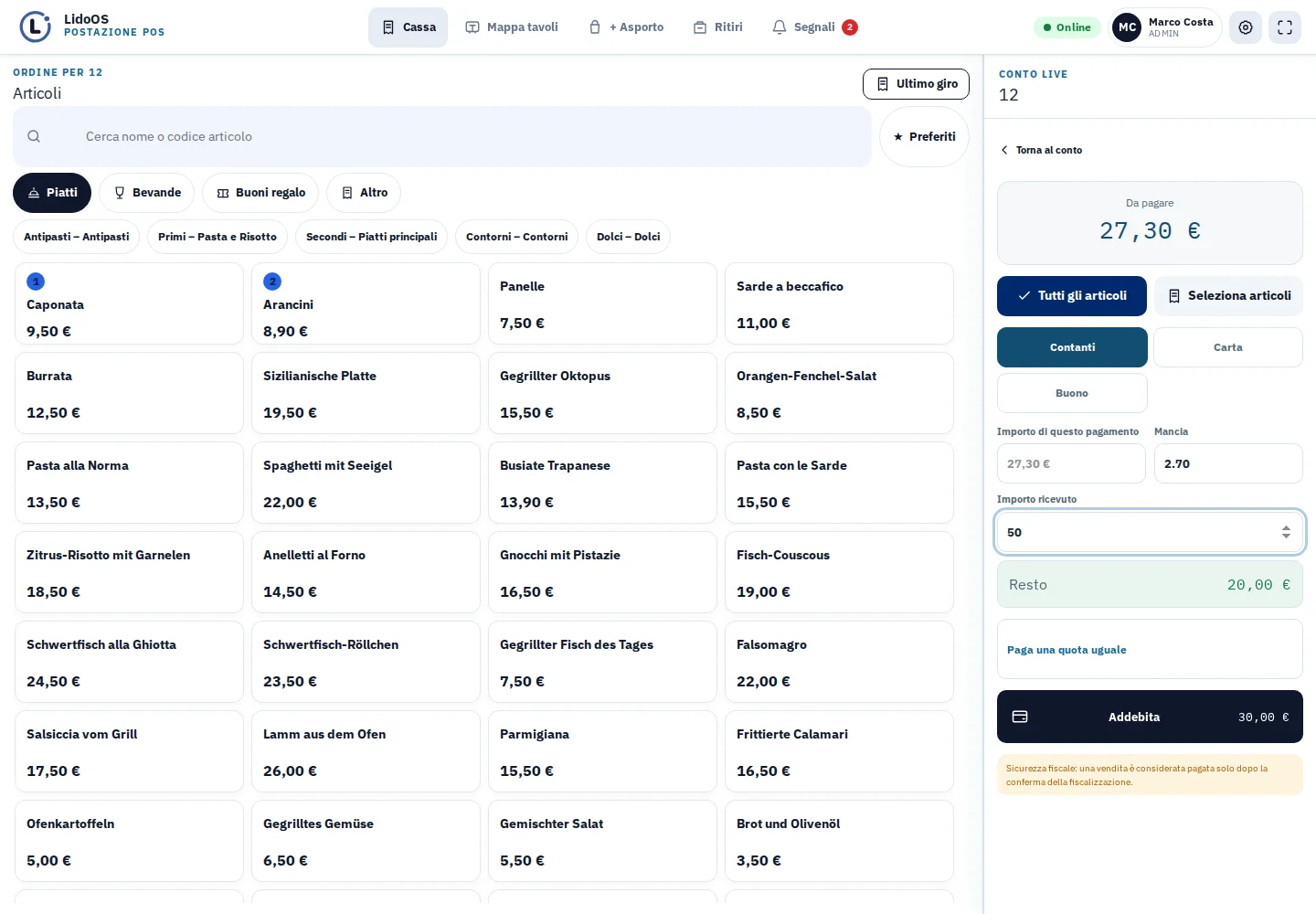This screenshot has height=914, width=1316.
Task: Select the Piatti category
Action: [x=52, y=193]
